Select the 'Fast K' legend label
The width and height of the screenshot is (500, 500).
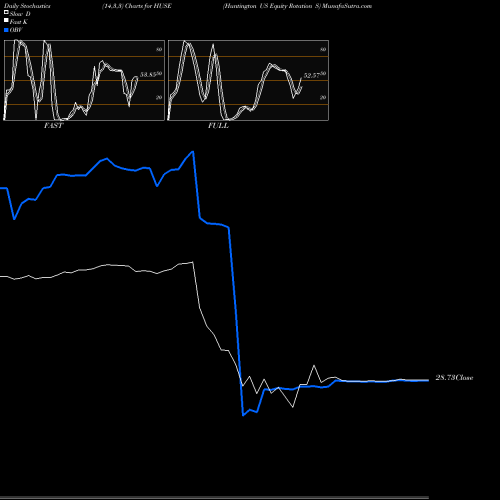pyautogui.click(x=18, y=22)
